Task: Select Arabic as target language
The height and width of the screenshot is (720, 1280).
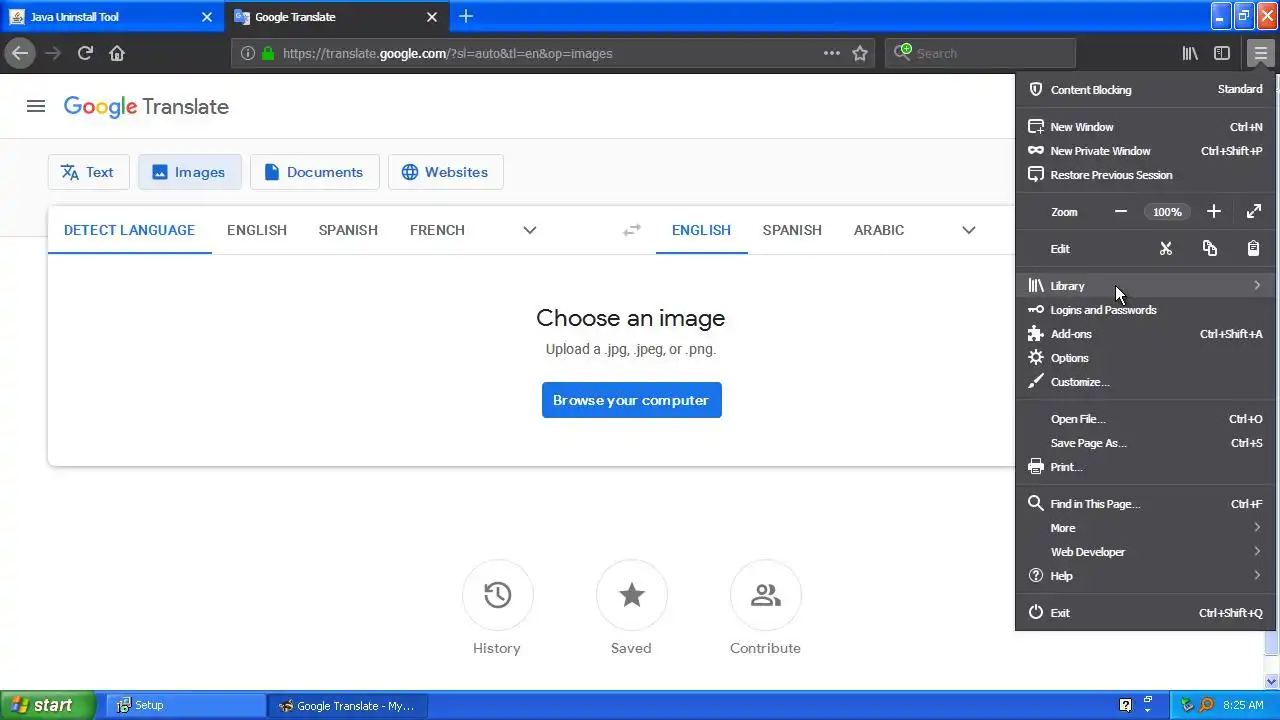Action: coord(879,230)
